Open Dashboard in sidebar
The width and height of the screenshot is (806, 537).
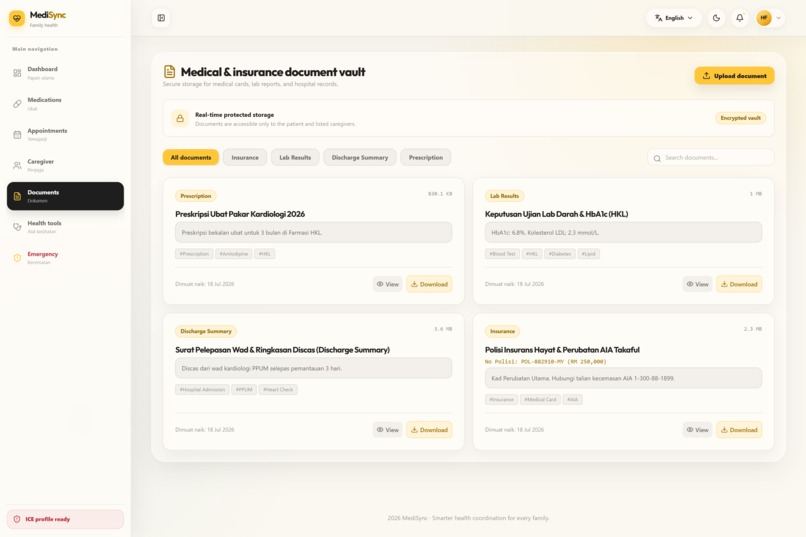65,73
